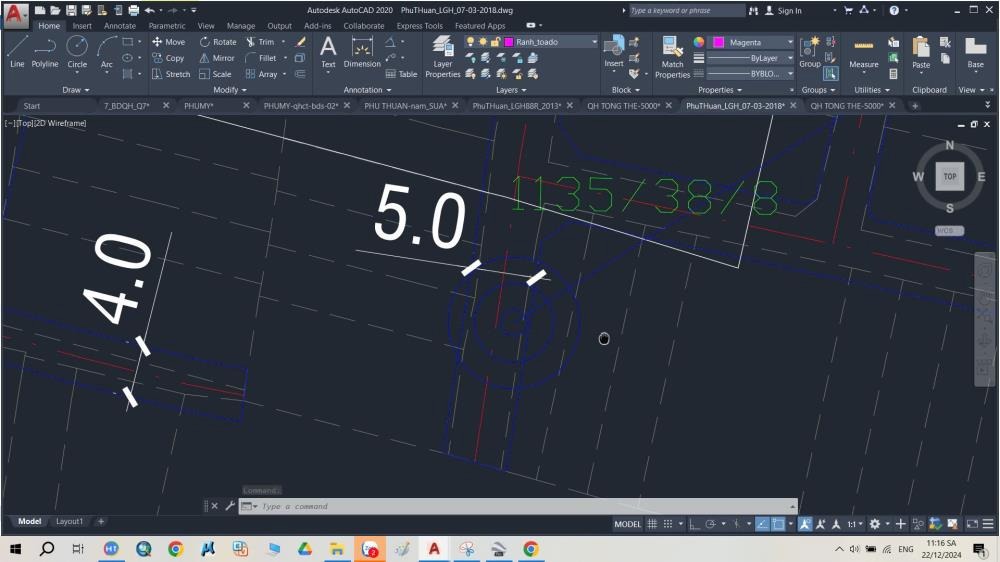1000x562 pixels.
Task: Click the TOP face of ViewCube
Action: (x=950, y=177)
